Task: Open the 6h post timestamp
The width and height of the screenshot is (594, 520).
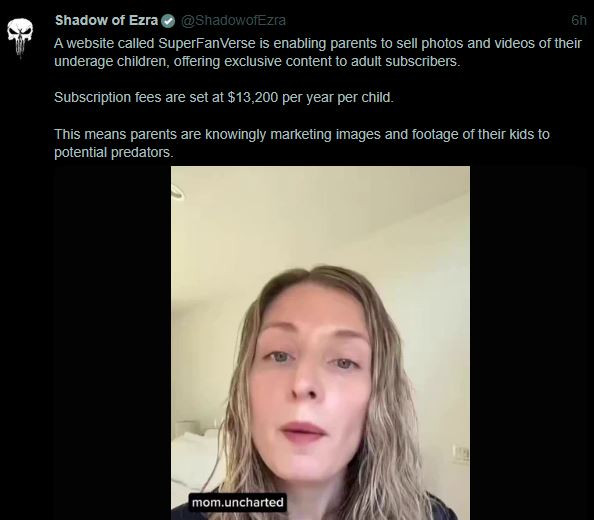Action: (578, 20)
